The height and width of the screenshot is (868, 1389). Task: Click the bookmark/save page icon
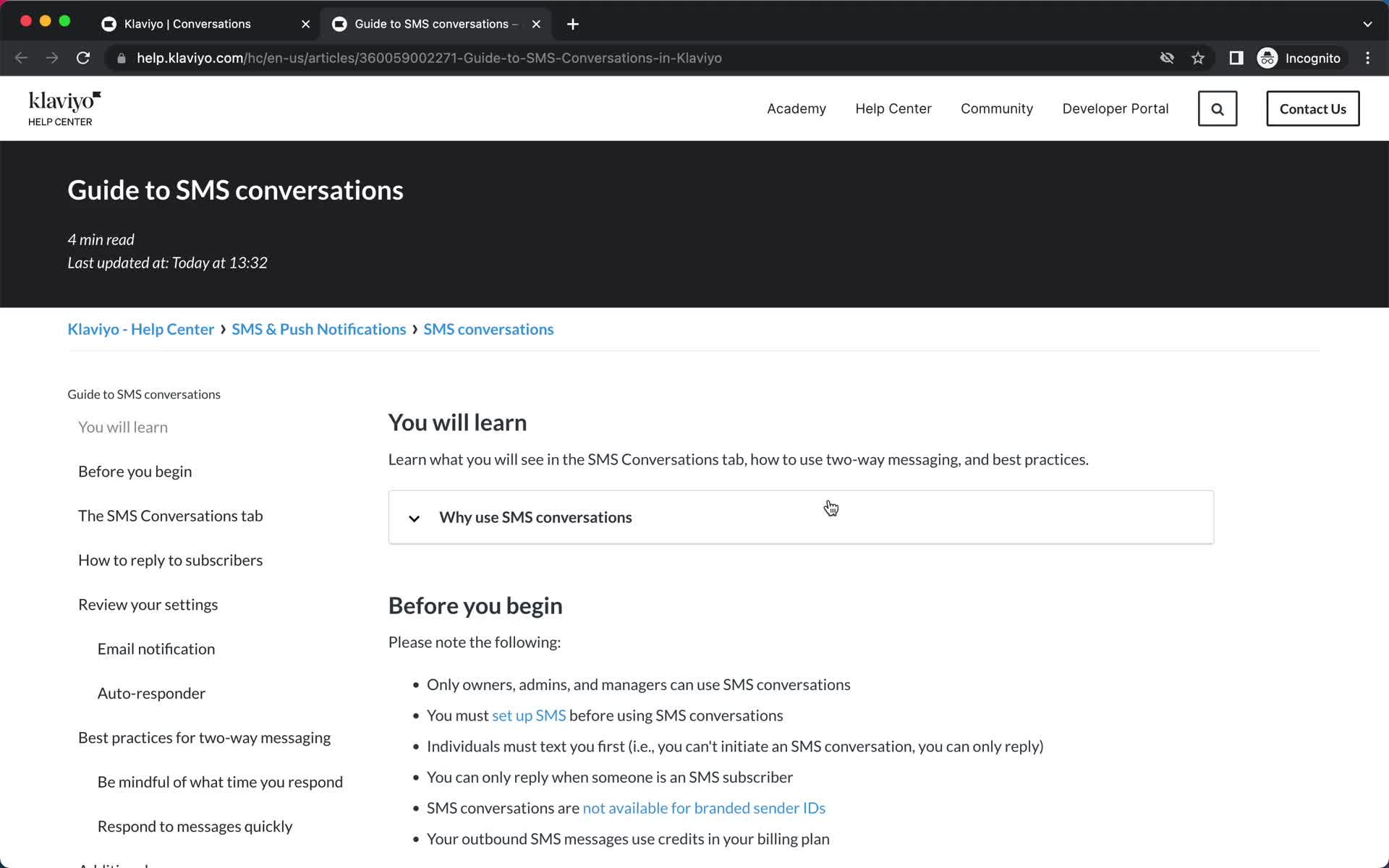(1199, 58)
